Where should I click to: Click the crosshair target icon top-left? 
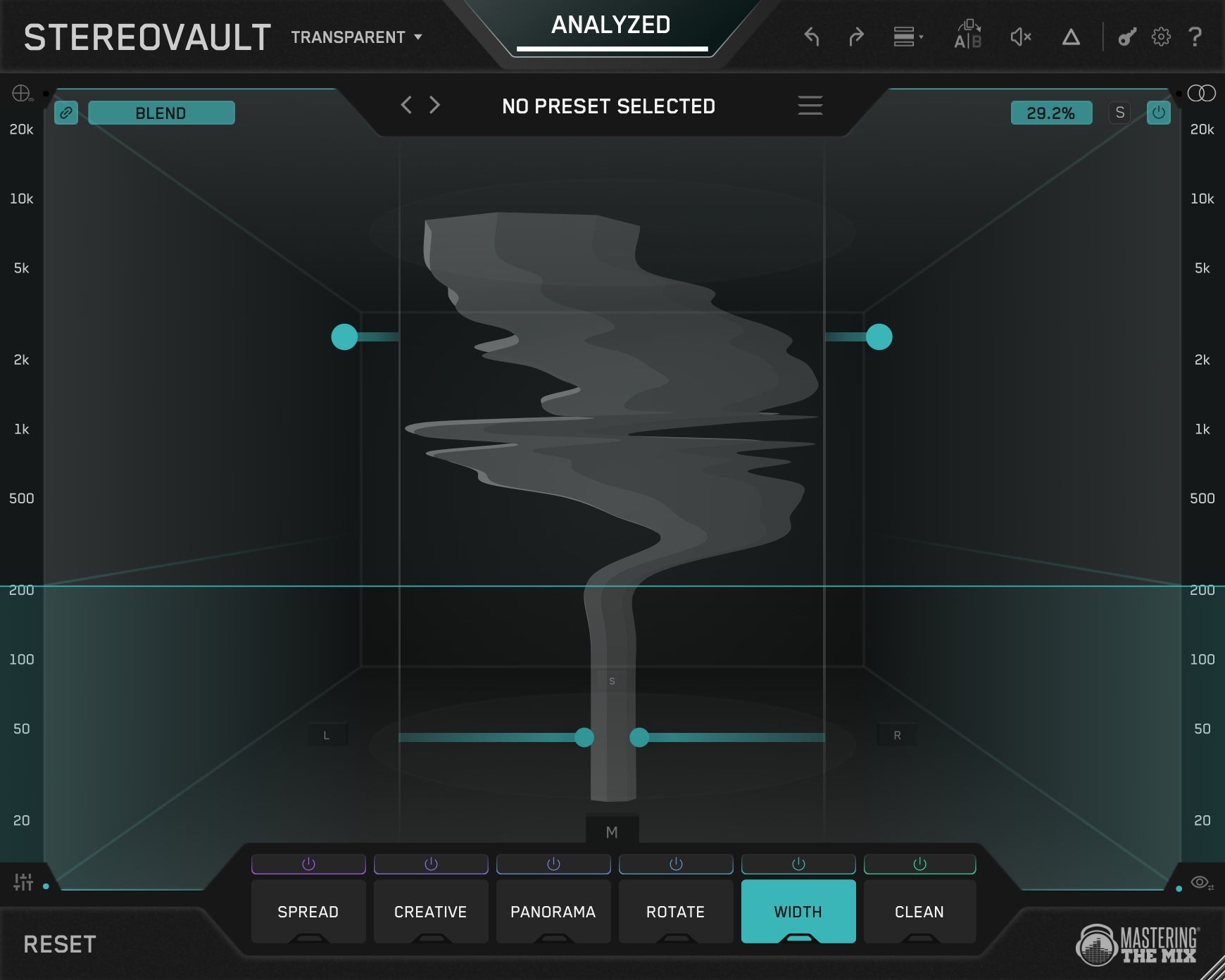coord(22,93)
